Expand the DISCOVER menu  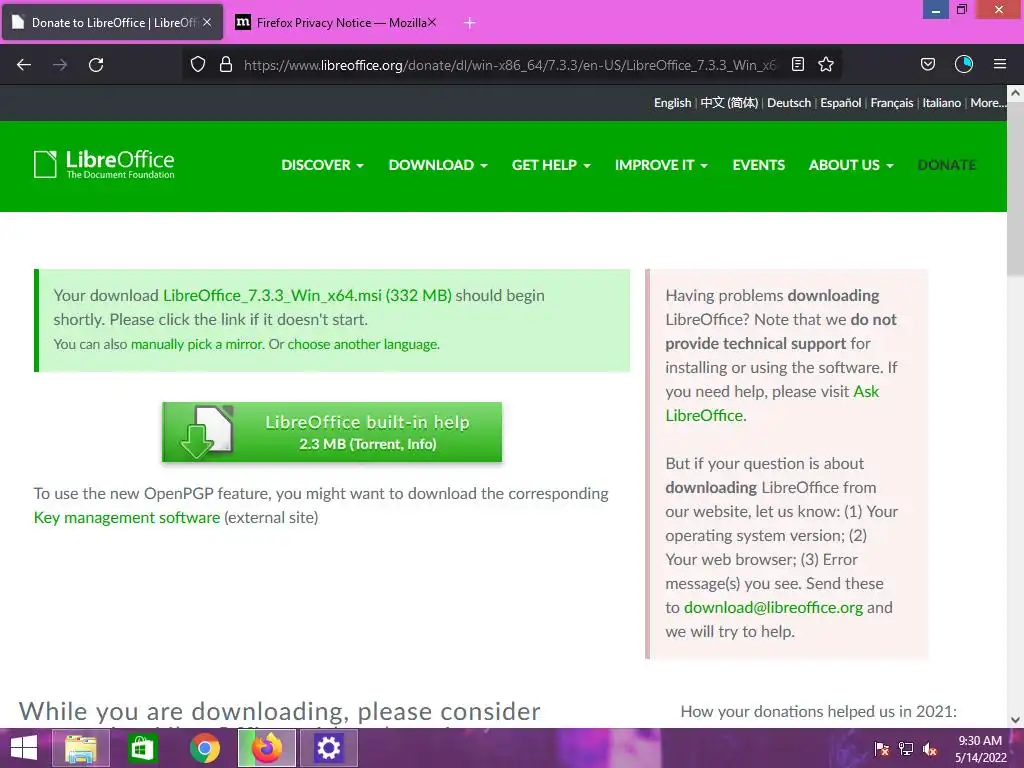[x=322, y=165]
